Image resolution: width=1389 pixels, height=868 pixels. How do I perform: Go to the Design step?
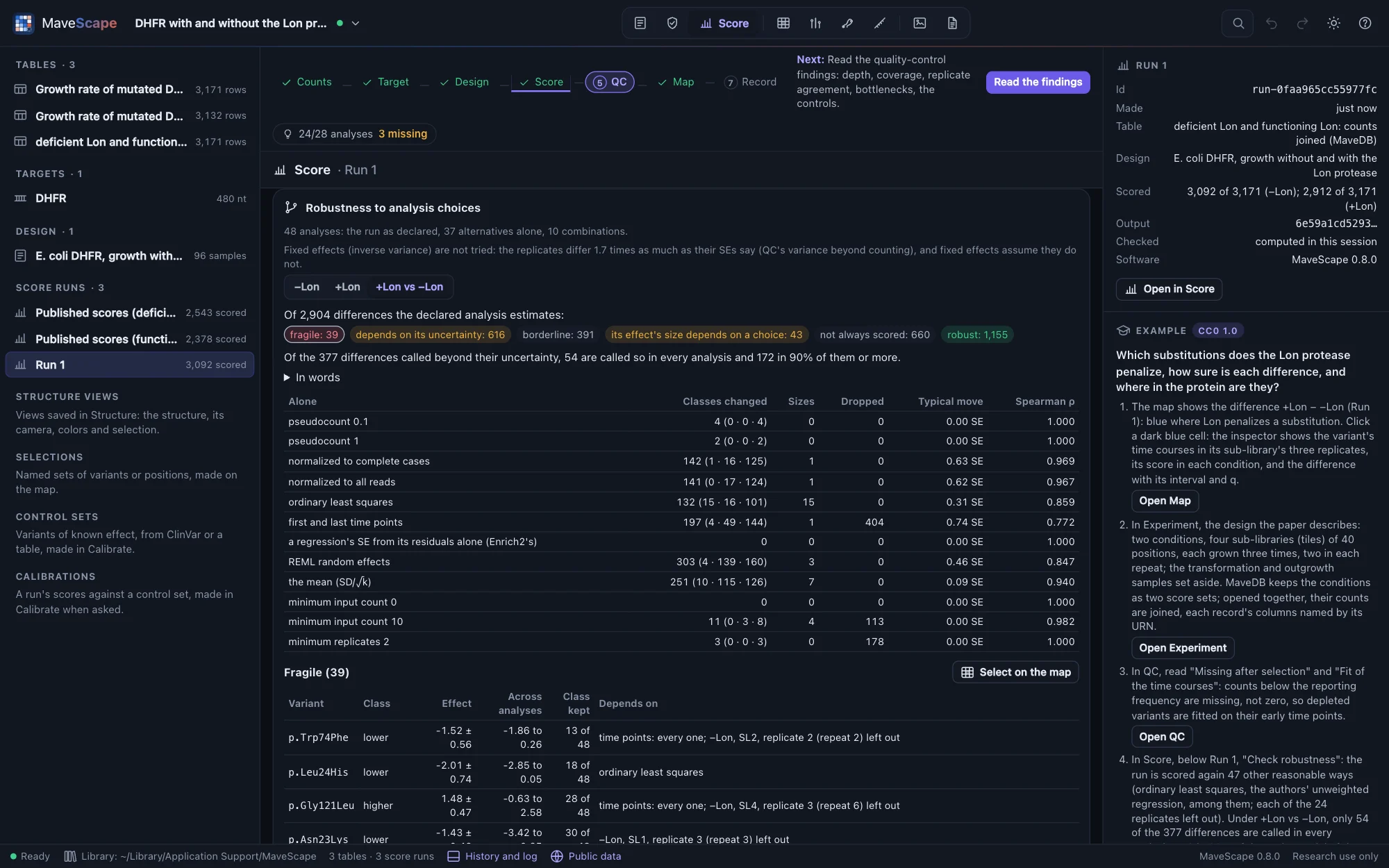point(464,82)
